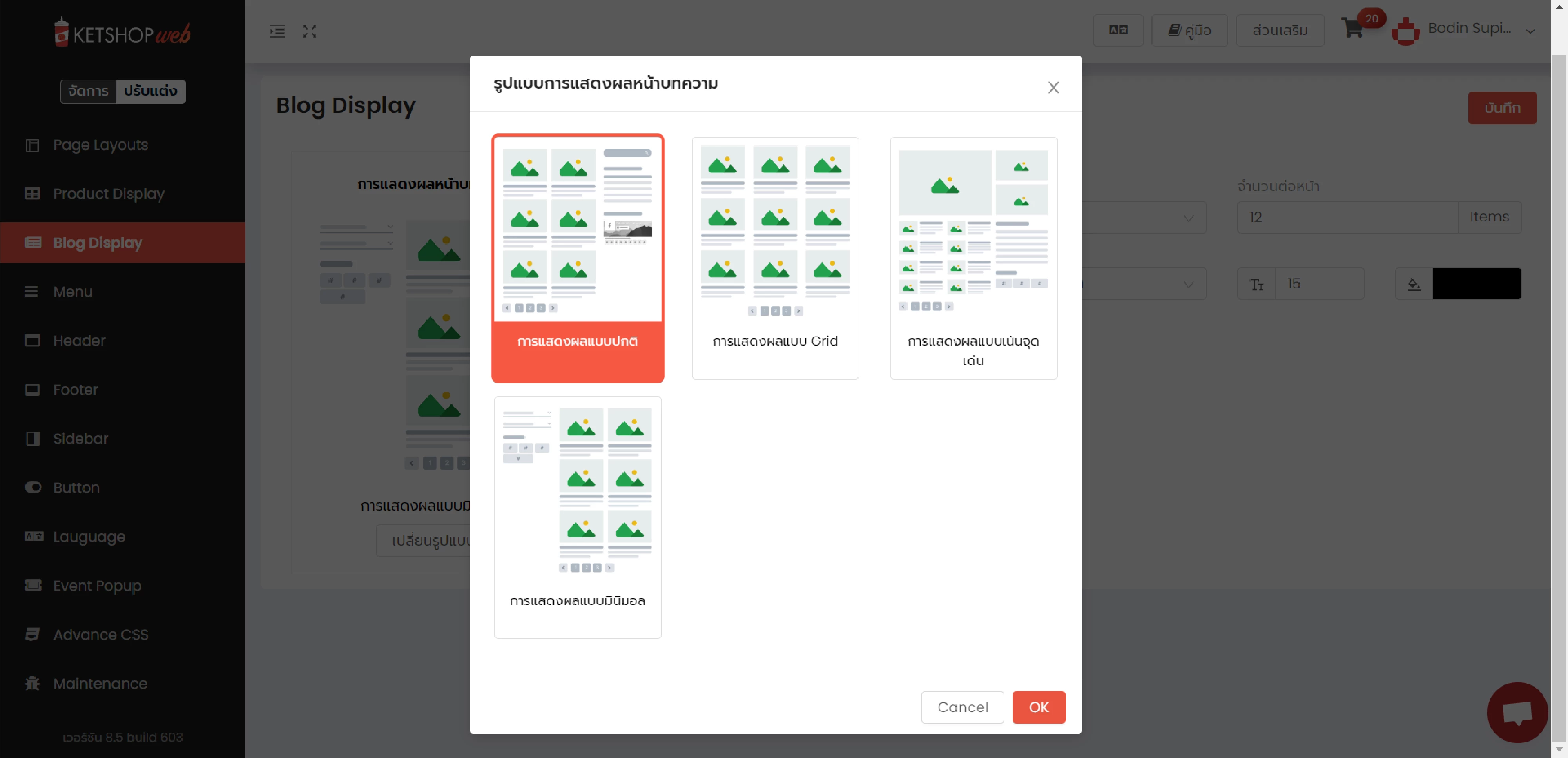Screen dimensions: 1568x758
Task: Open the Event Popup menu item
Action: (x=122, y=585)
